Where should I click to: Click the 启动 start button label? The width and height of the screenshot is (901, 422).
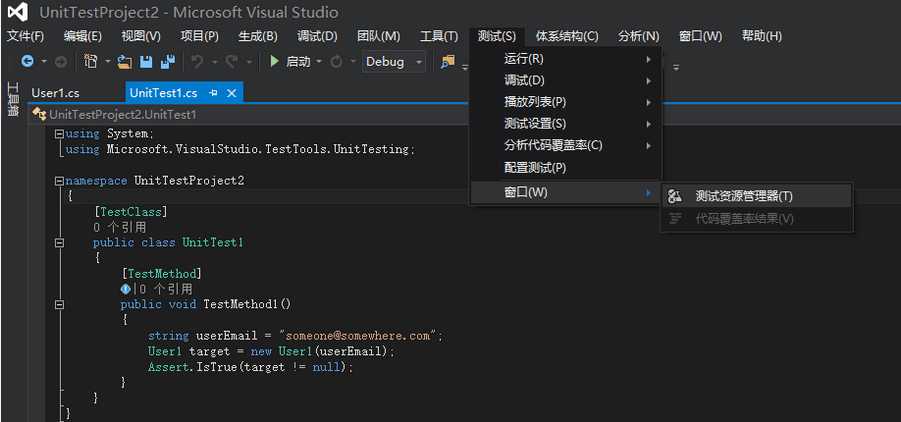298,62
